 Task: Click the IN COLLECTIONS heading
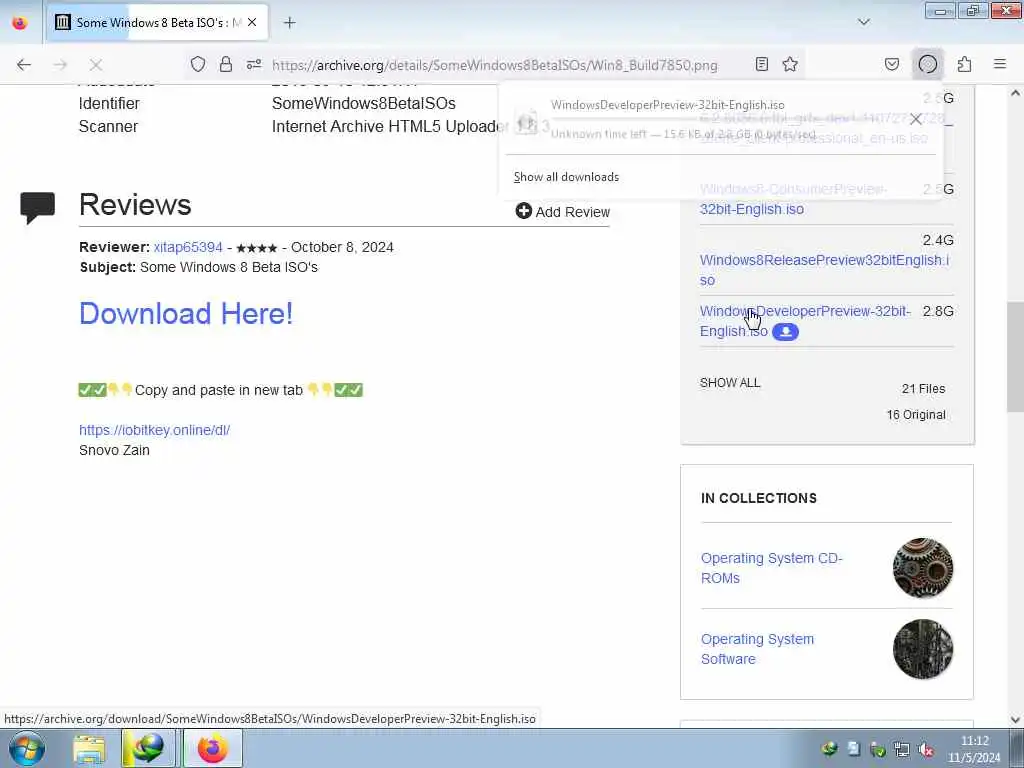point(759,498)
